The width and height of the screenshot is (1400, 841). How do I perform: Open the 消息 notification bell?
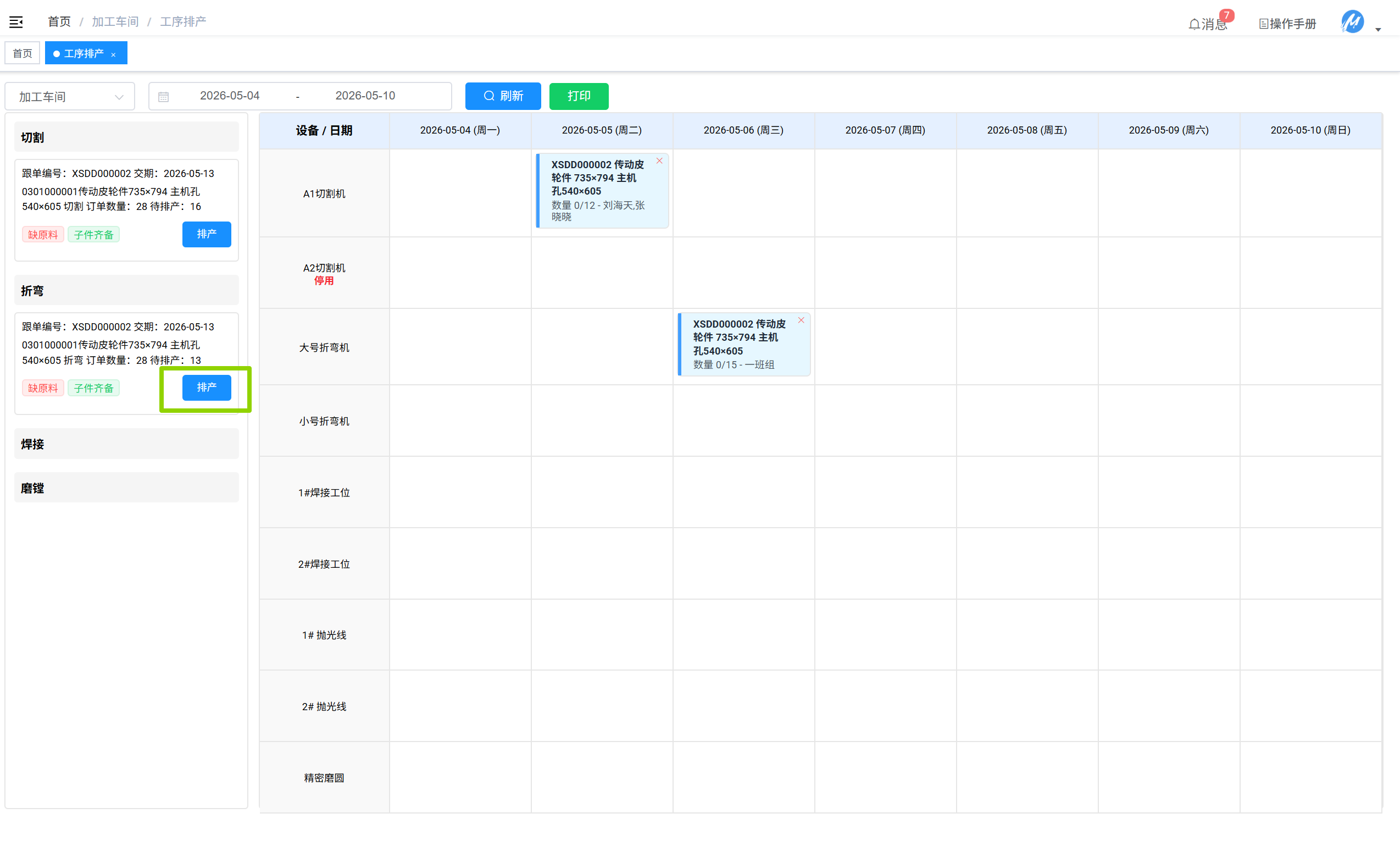(1208, 24)
